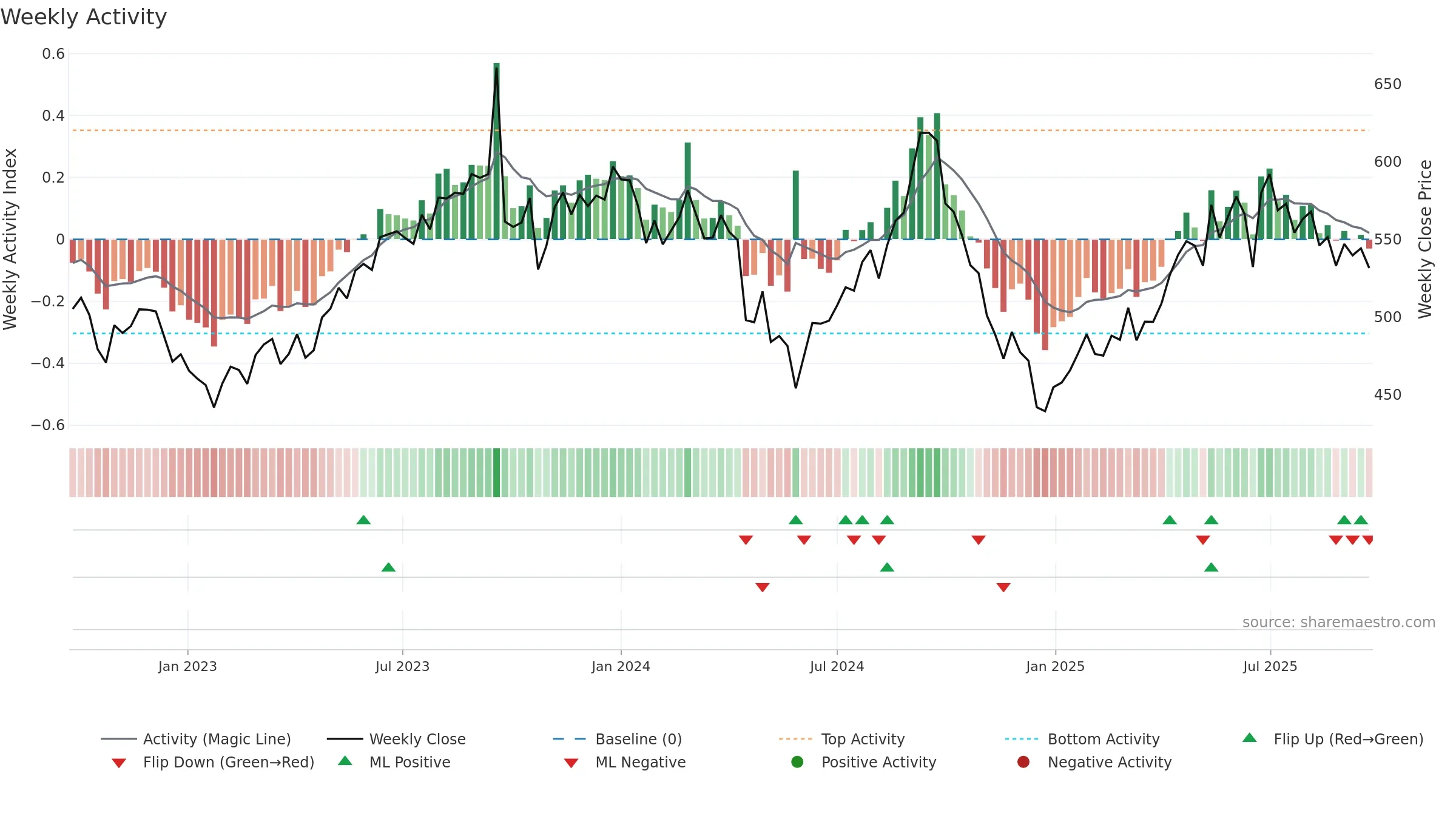This screenshot has height=819, width=1456.
Task: Toggle the ML Positive legend entry
Action: coord(394,762)
